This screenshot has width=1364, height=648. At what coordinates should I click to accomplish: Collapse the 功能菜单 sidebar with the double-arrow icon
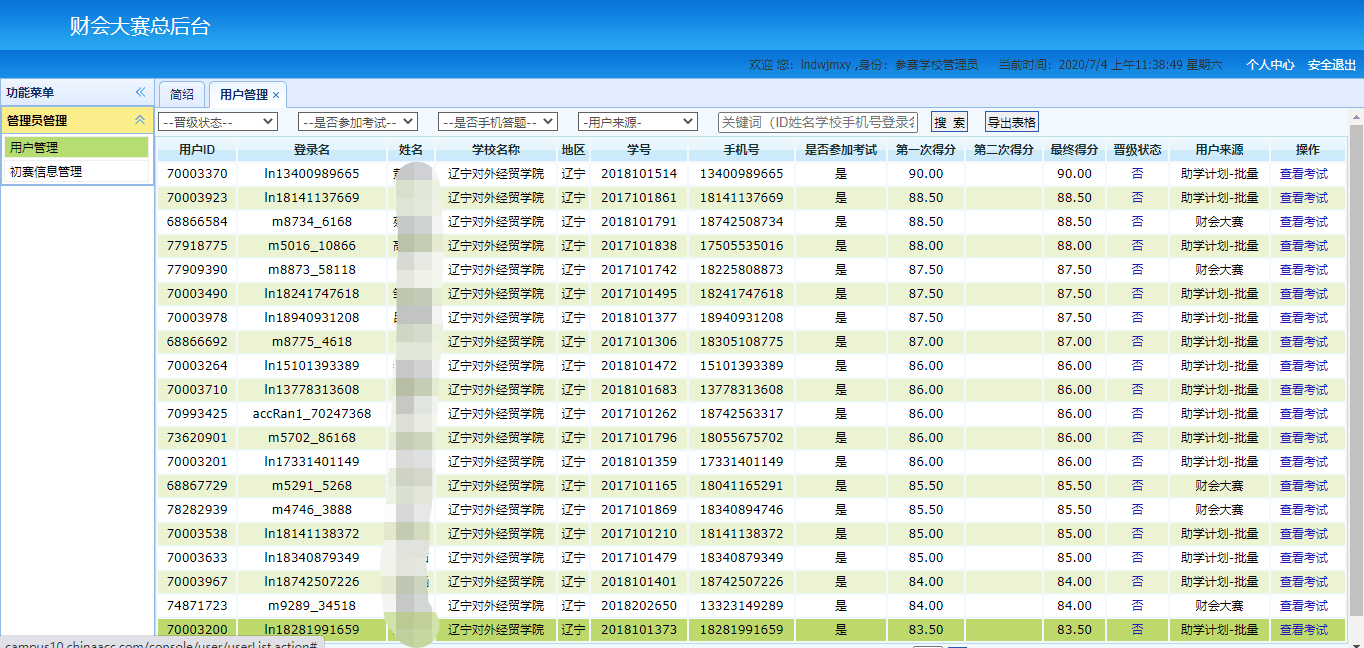point(140,92)
